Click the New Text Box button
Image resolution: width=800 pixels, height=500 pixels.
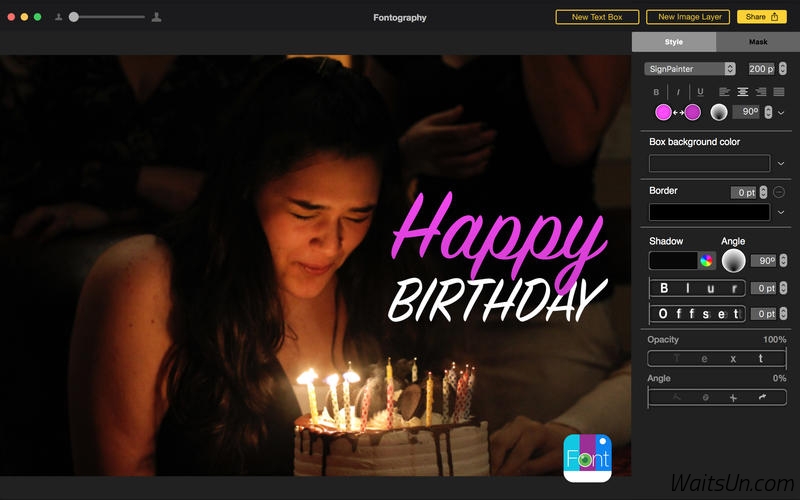(x=597, y=17)
